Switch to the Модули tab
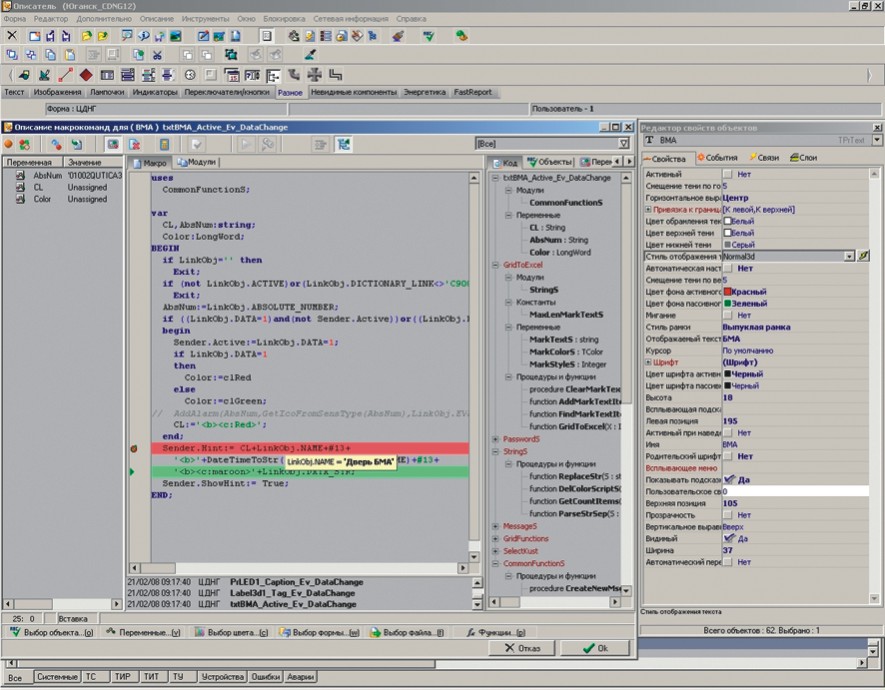The width and height of the screenshot is (885, 690). 196,162
